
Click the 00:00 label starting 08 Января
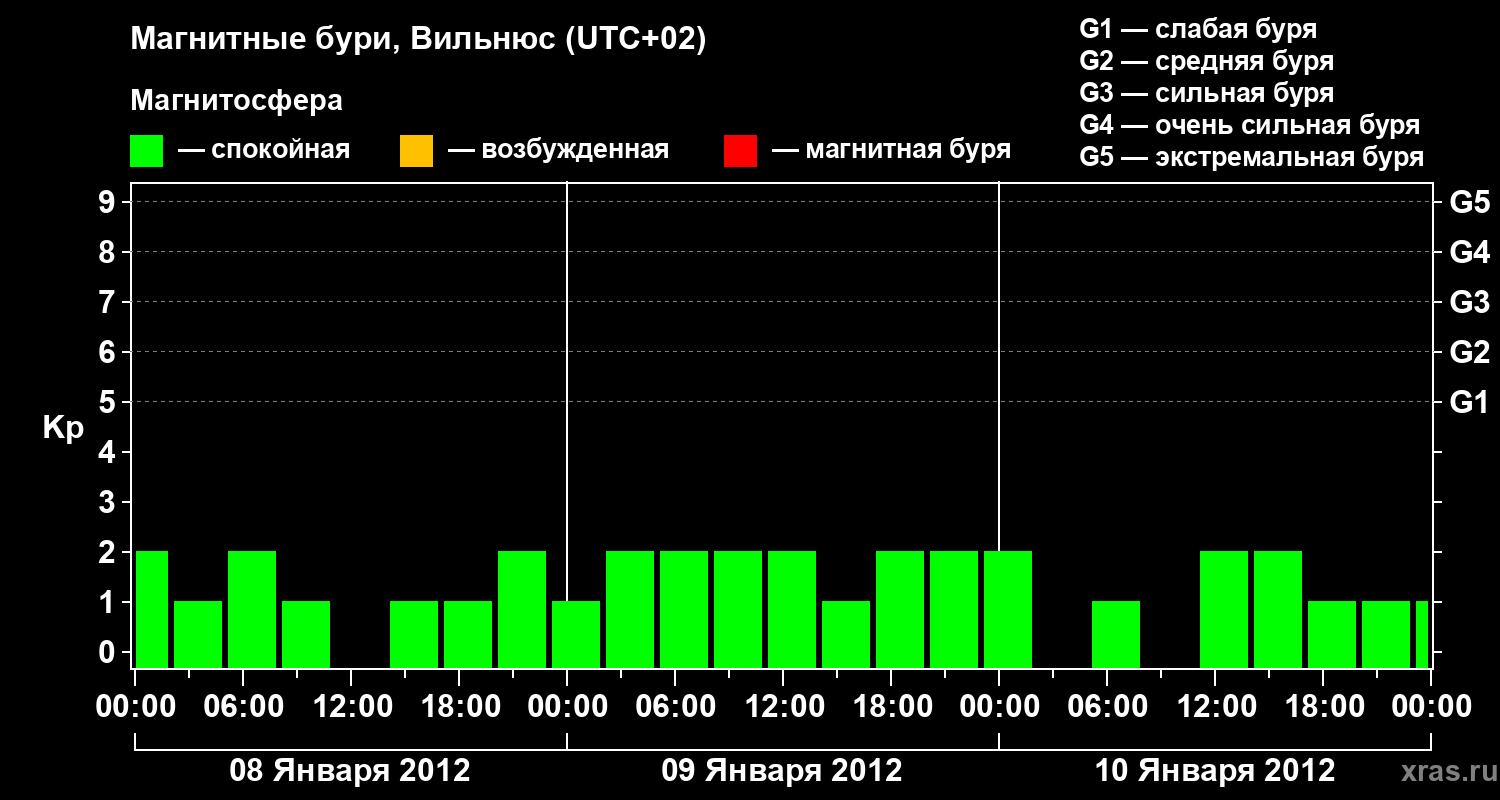[x=135, y=707]
